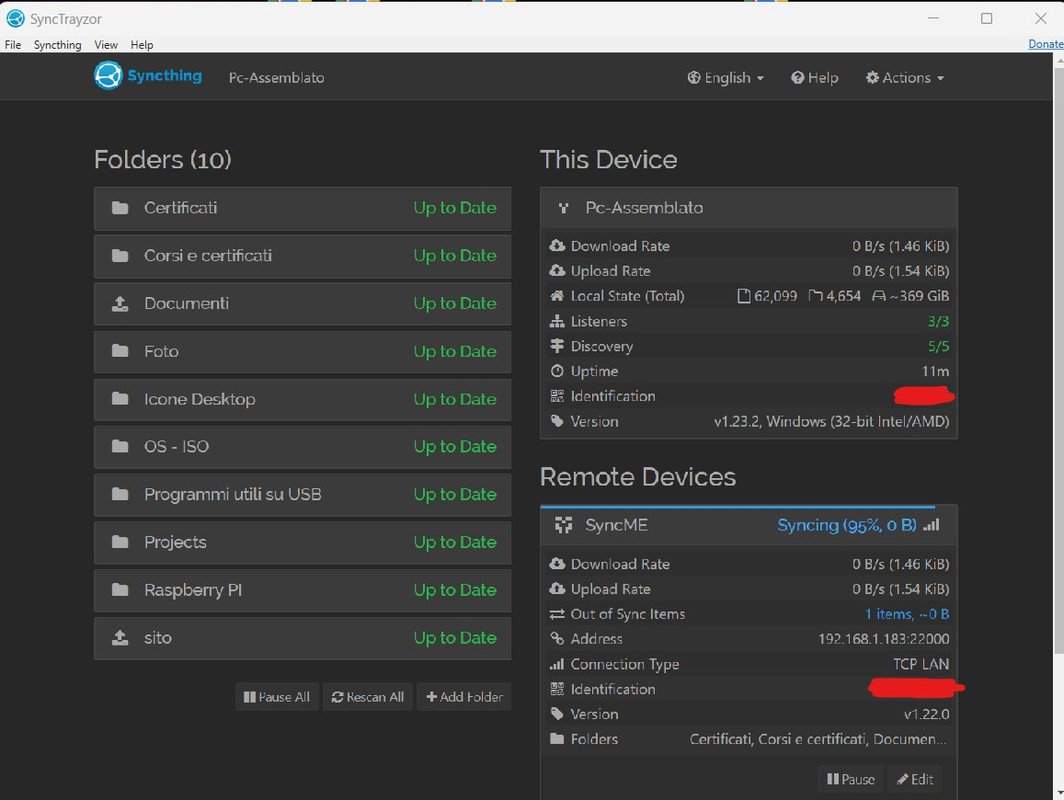Click the SyncME sync progress bar
Viewport: 1064px width, 800px height.
(738, 506)
